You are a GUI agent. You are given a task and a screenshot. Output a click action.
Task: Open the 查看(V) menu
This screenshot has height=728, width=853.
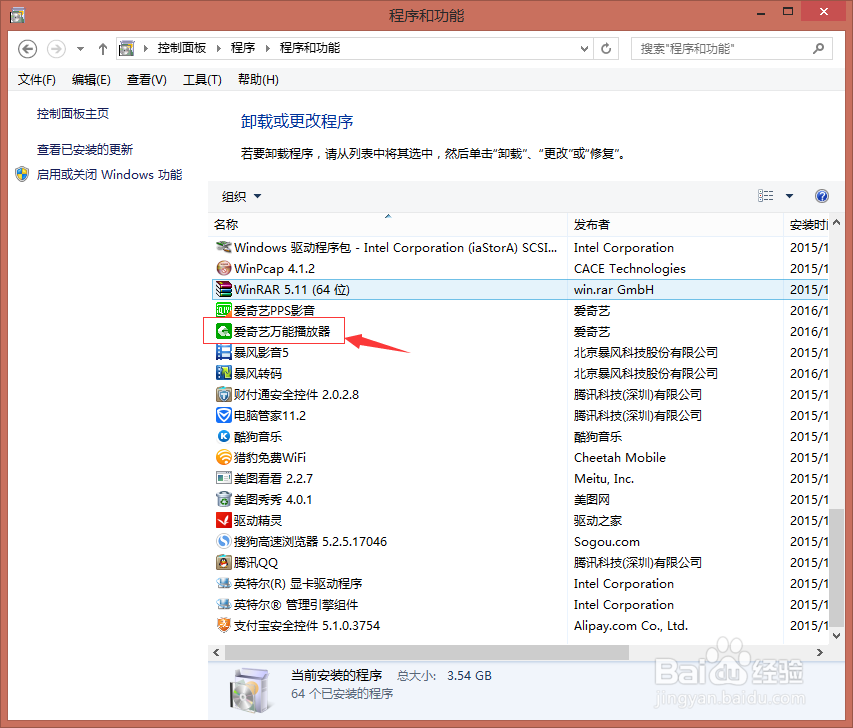(147, 80)
